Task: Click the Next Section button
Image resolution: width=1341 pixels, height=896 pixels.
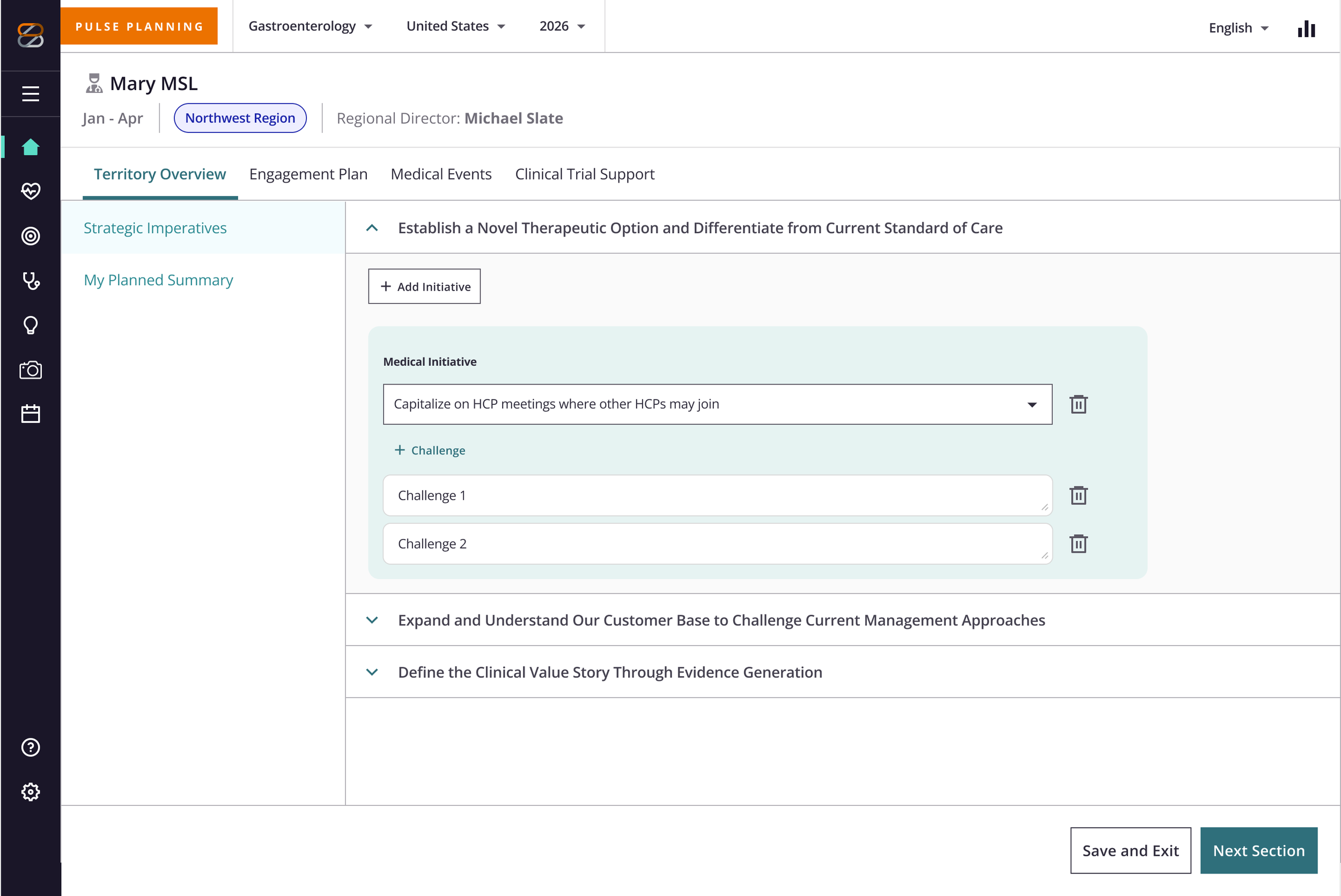Action: click(1258, 850)
